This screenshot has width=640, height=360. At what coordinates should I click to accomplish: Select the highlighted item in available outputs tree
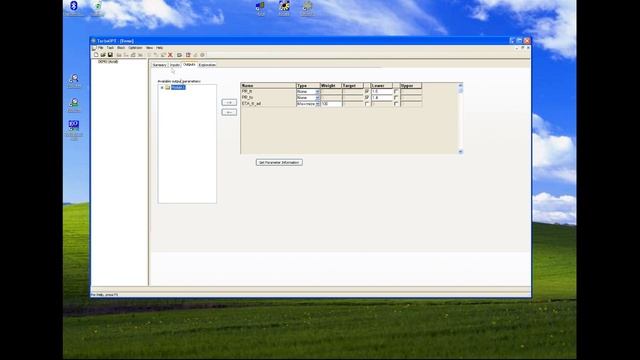pos(178,87)
